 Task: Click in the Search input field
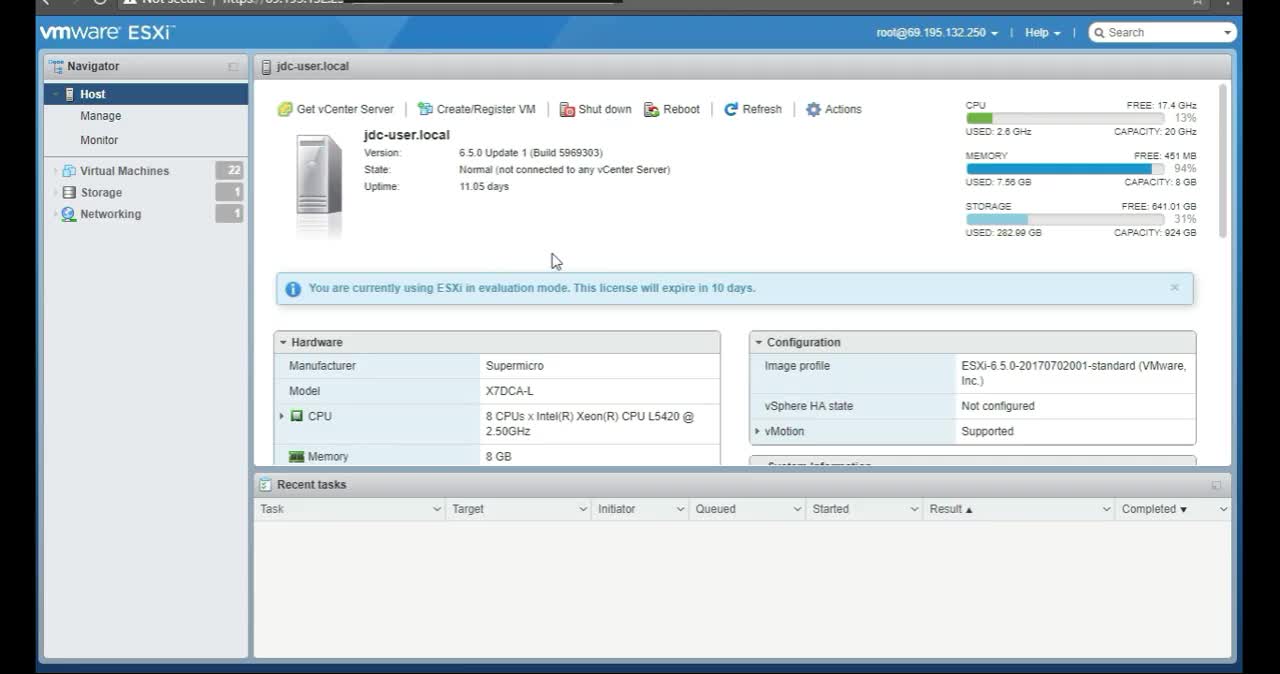(1162, 33)
